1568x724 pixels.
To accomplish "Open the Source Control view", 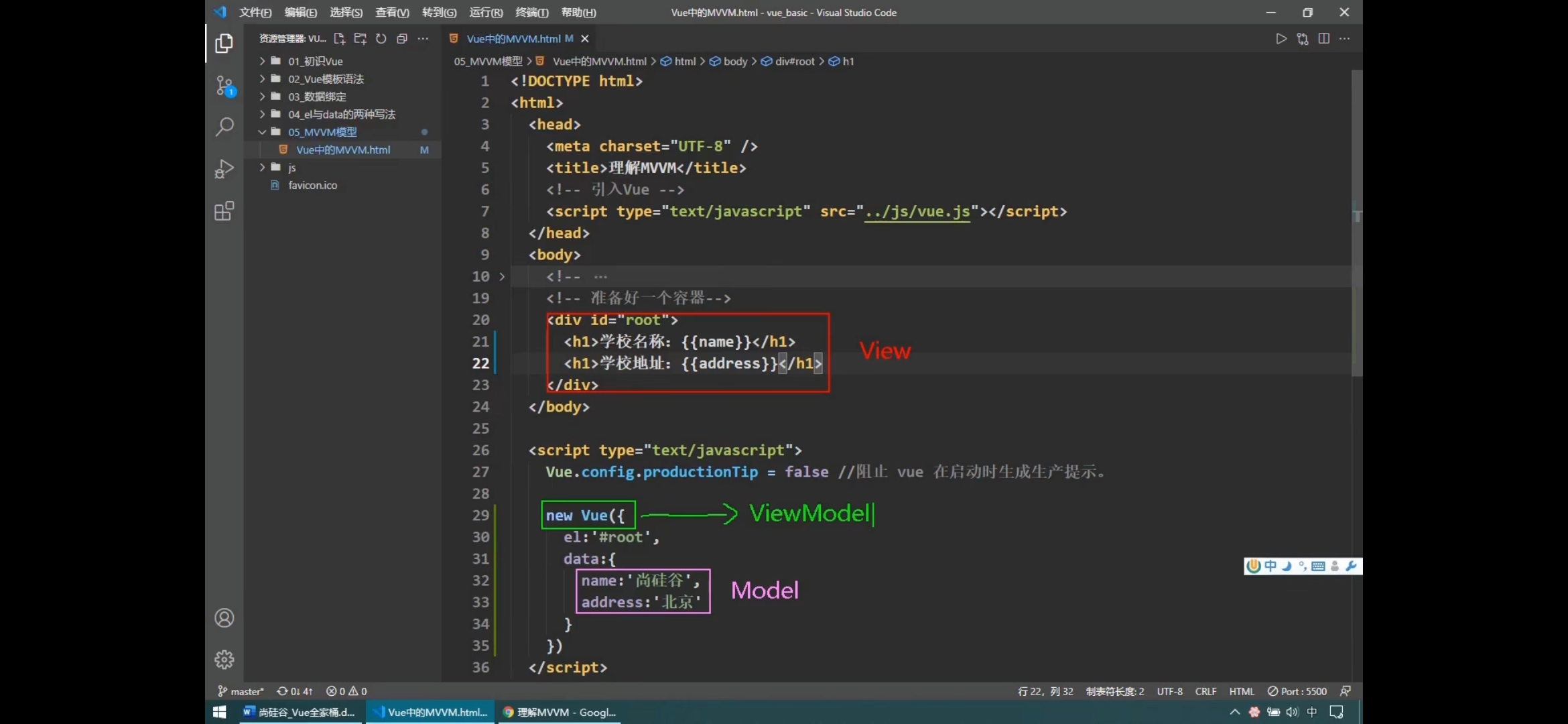I will [x=224, y=85].
